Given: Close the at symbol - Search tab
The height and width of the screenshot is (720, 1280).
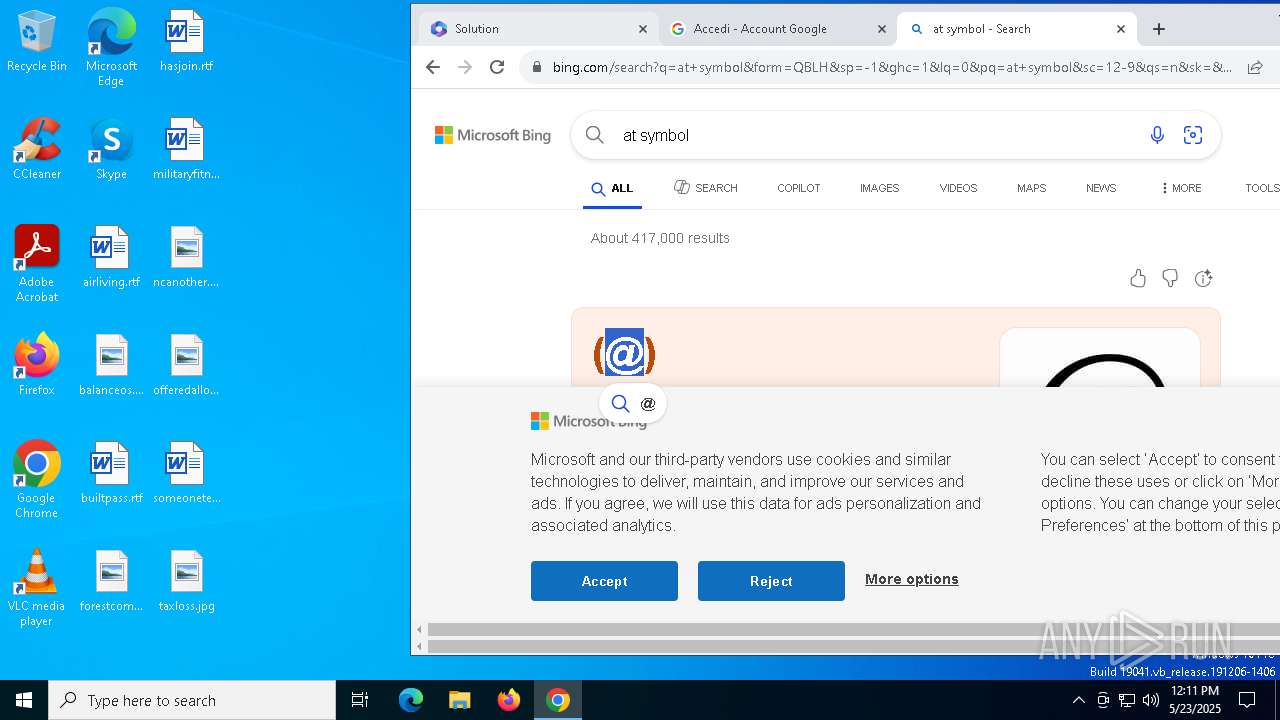Looking at the screenshot, I should click(1121, 29).
